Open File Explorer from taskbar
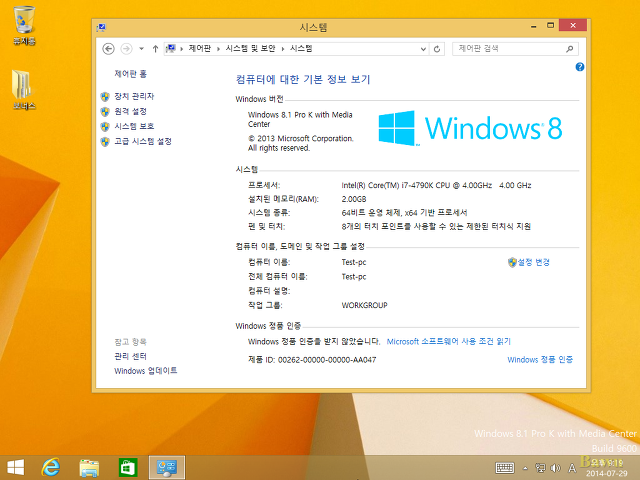 click(x=89, y=467)
